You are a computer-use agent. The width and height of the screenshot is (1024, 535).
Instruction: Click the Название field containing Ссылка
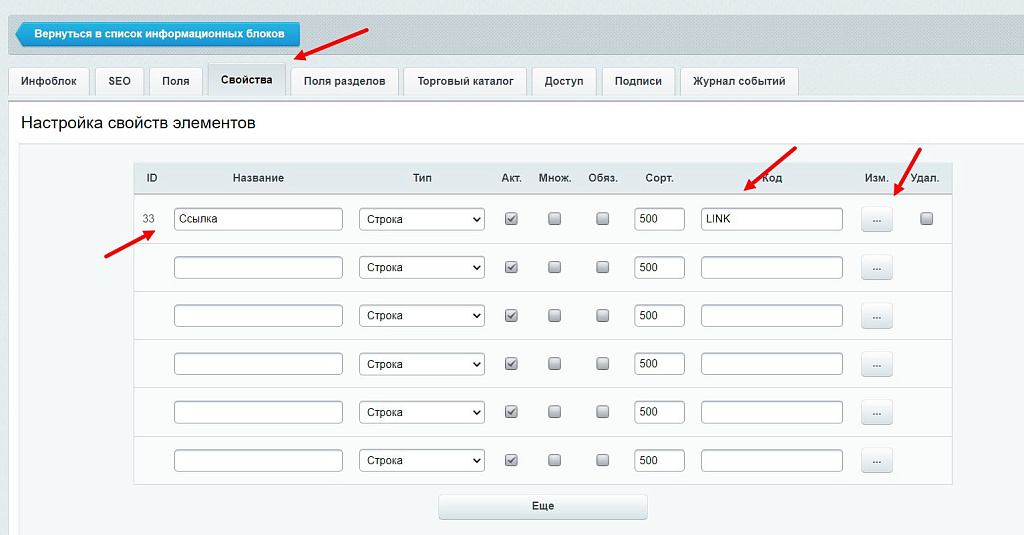(x=258, y=219)
